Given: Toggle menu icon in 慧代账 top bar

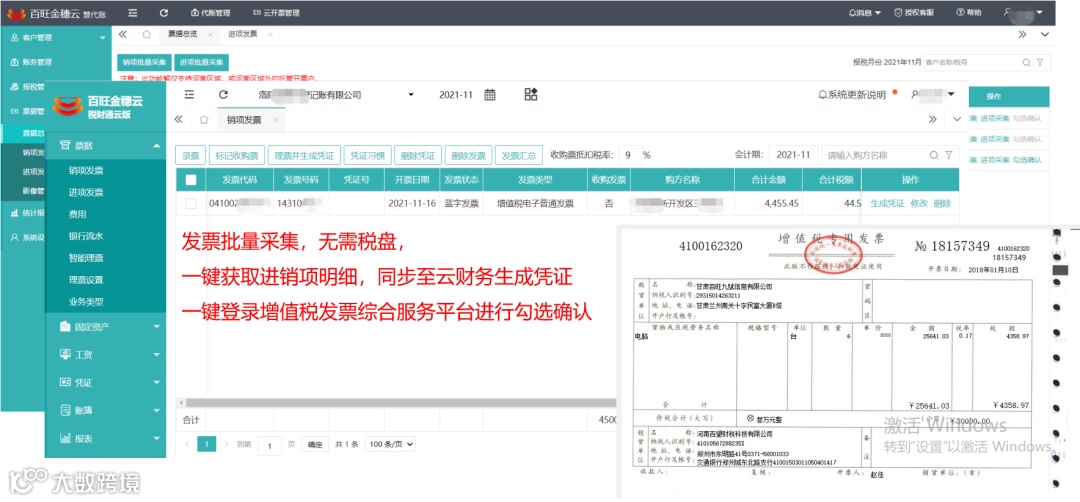Looking at the screenshot, I should click(x=133, y=12).
